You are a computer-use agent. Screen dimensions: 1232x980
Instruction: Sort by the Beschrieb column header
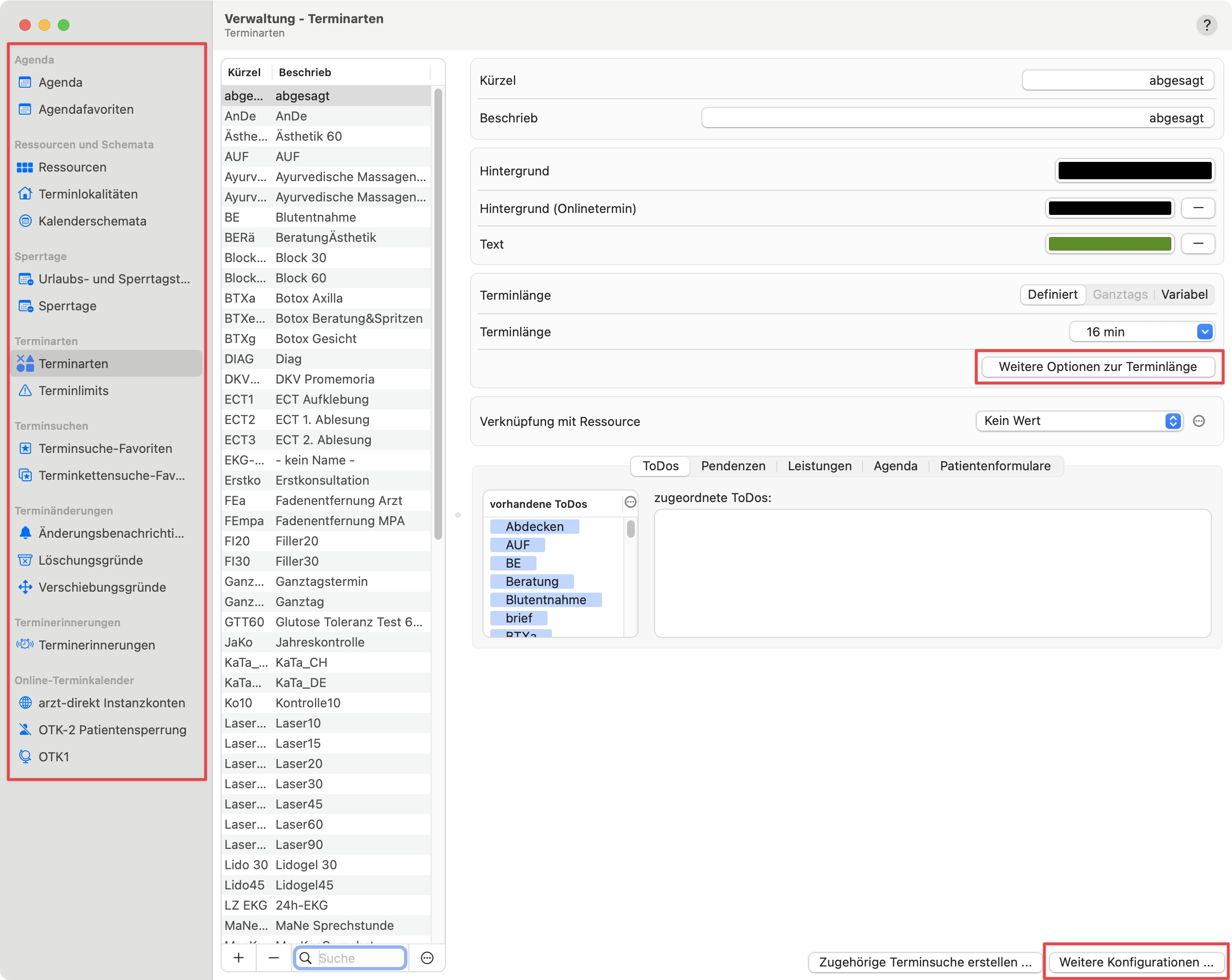(x=351, y=72)
